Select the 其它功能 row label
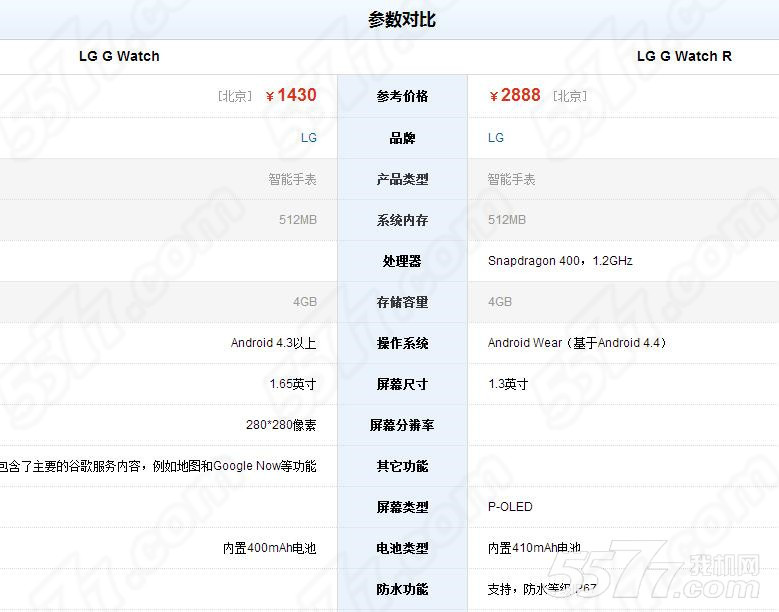This screenshot has width=779, height=612. tap(402, 466)
